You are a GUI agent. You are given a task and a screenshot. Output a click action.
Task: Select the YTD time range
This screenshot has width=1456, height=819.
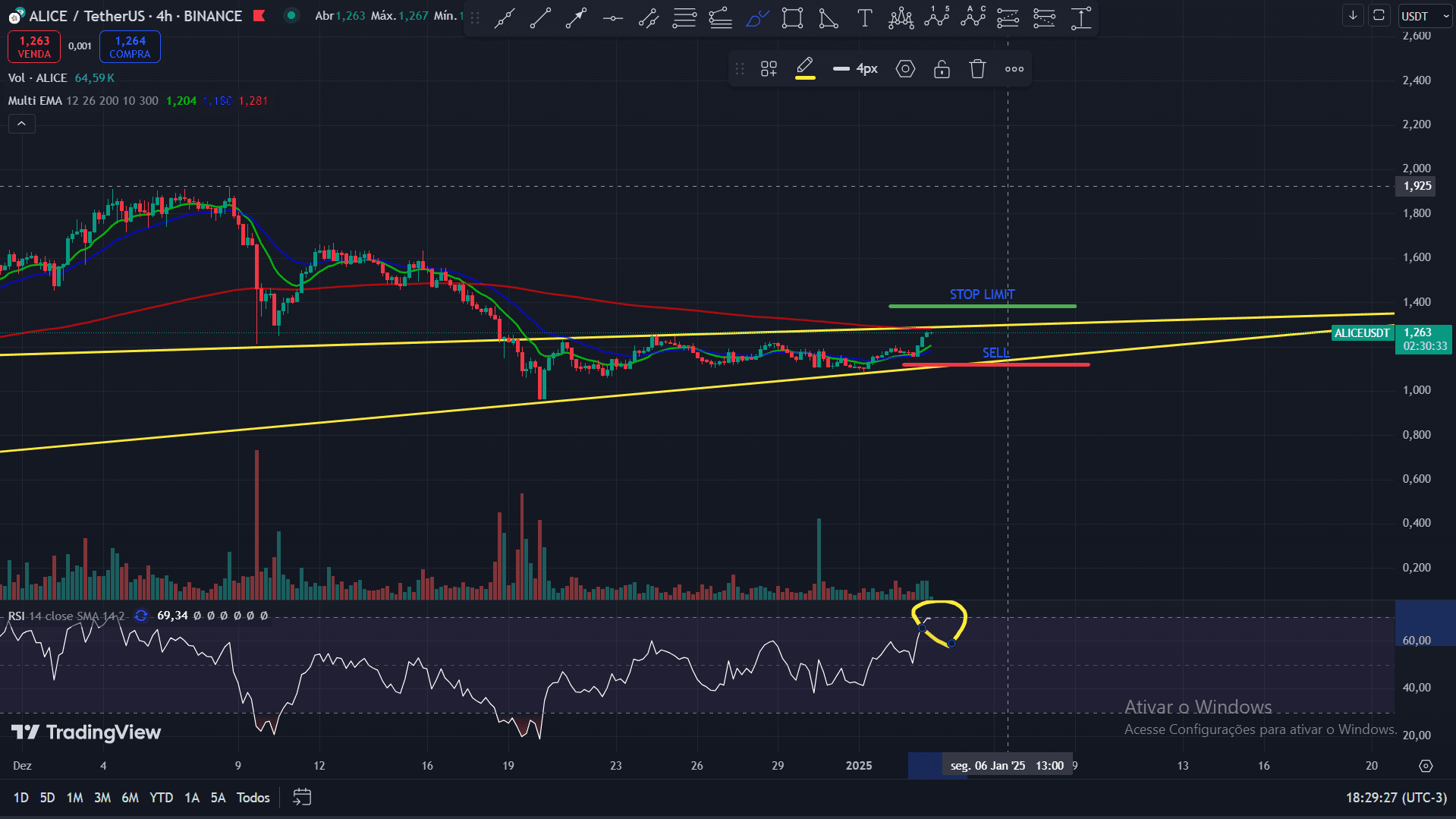(x=161, y=797)
